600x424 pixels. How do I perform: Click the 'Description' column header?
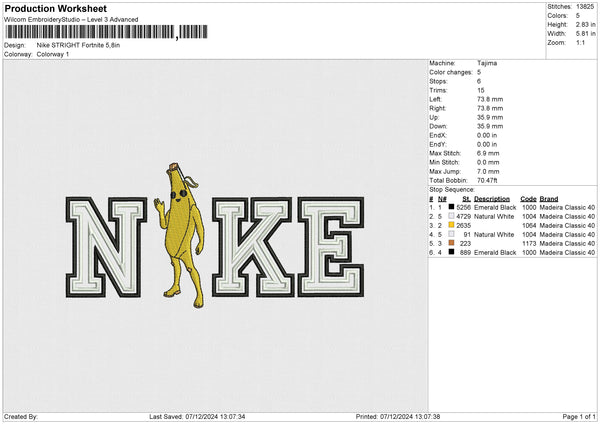492,199
